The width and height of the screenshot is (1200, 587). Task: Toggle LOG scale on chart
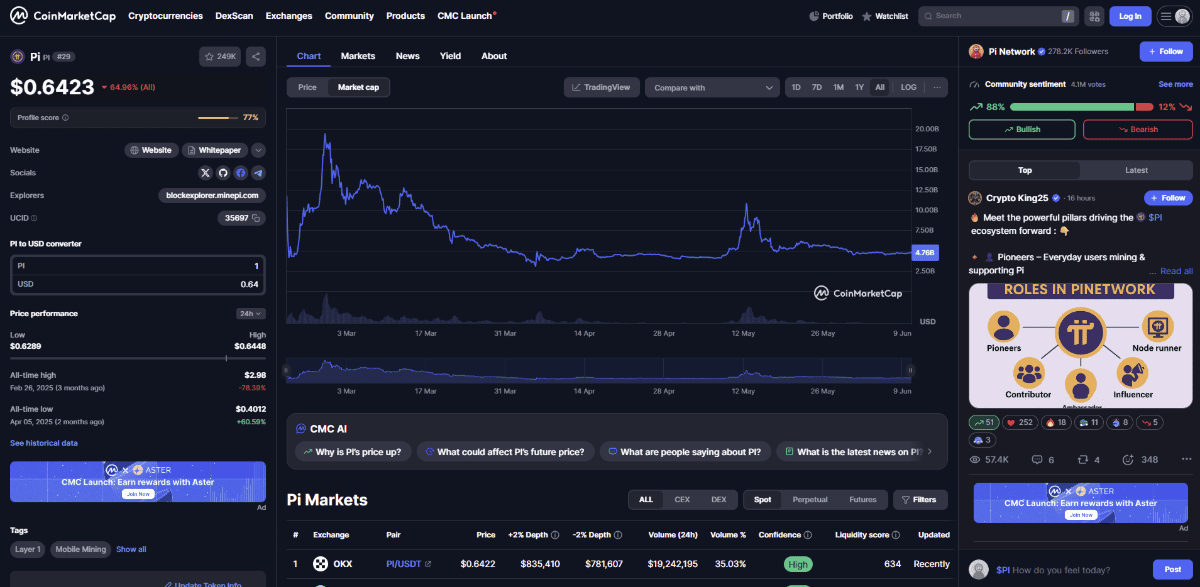point(908,87)
